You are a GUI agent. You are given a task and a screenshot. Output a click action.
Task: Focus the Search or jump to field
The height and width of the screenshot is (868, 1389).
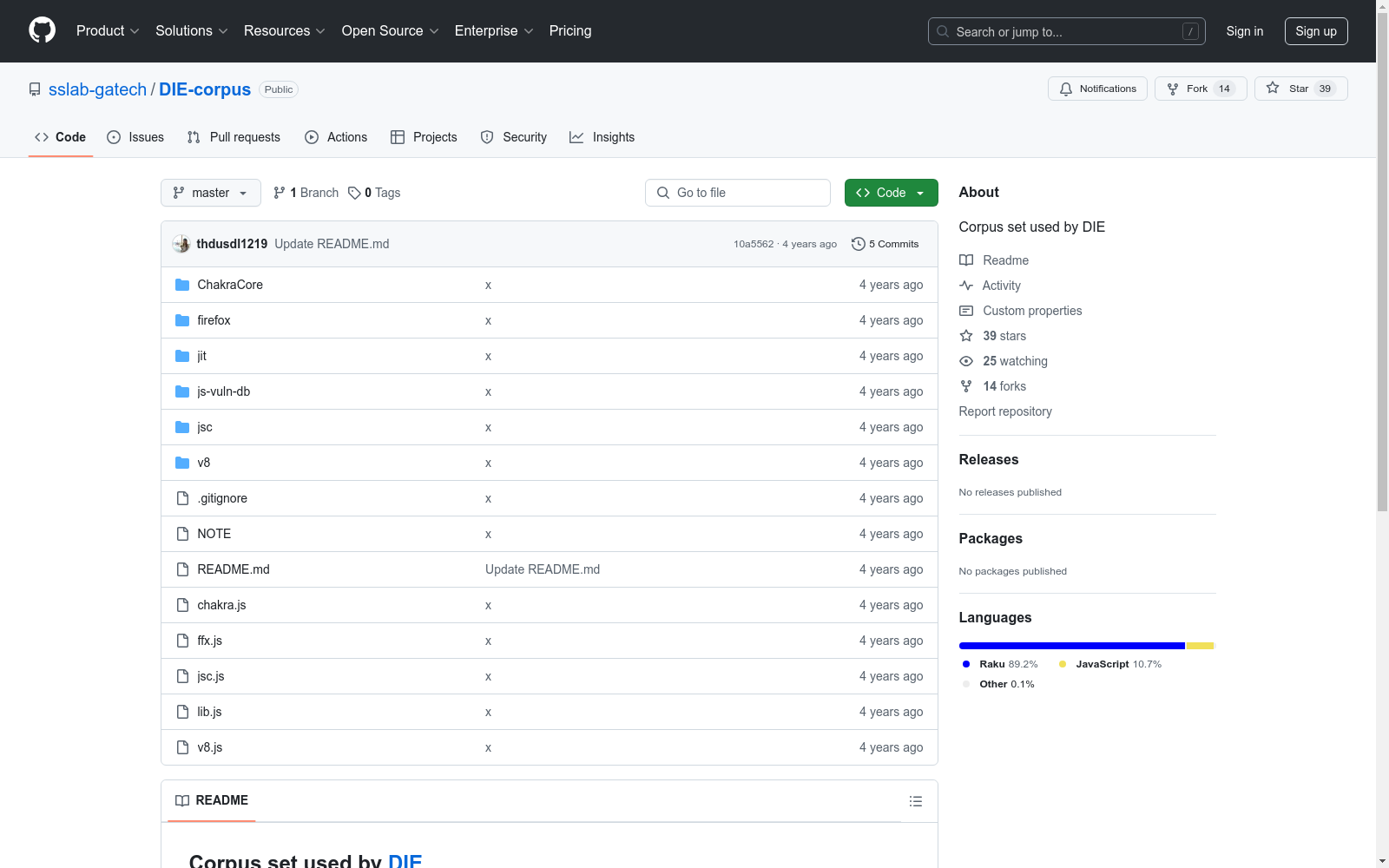(x=1067, y=31)
